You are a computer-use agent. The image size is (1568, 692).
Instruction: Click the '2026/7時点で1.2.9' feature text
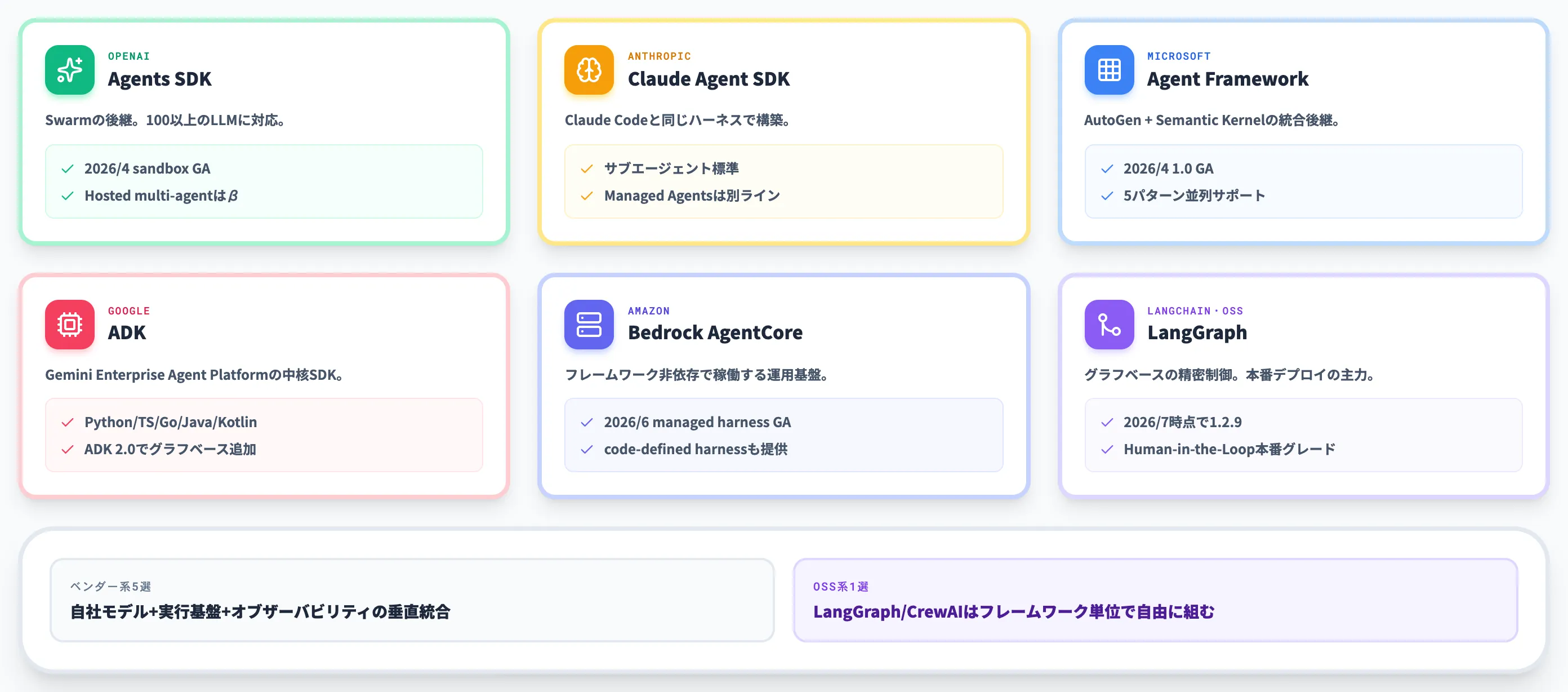1183,422
